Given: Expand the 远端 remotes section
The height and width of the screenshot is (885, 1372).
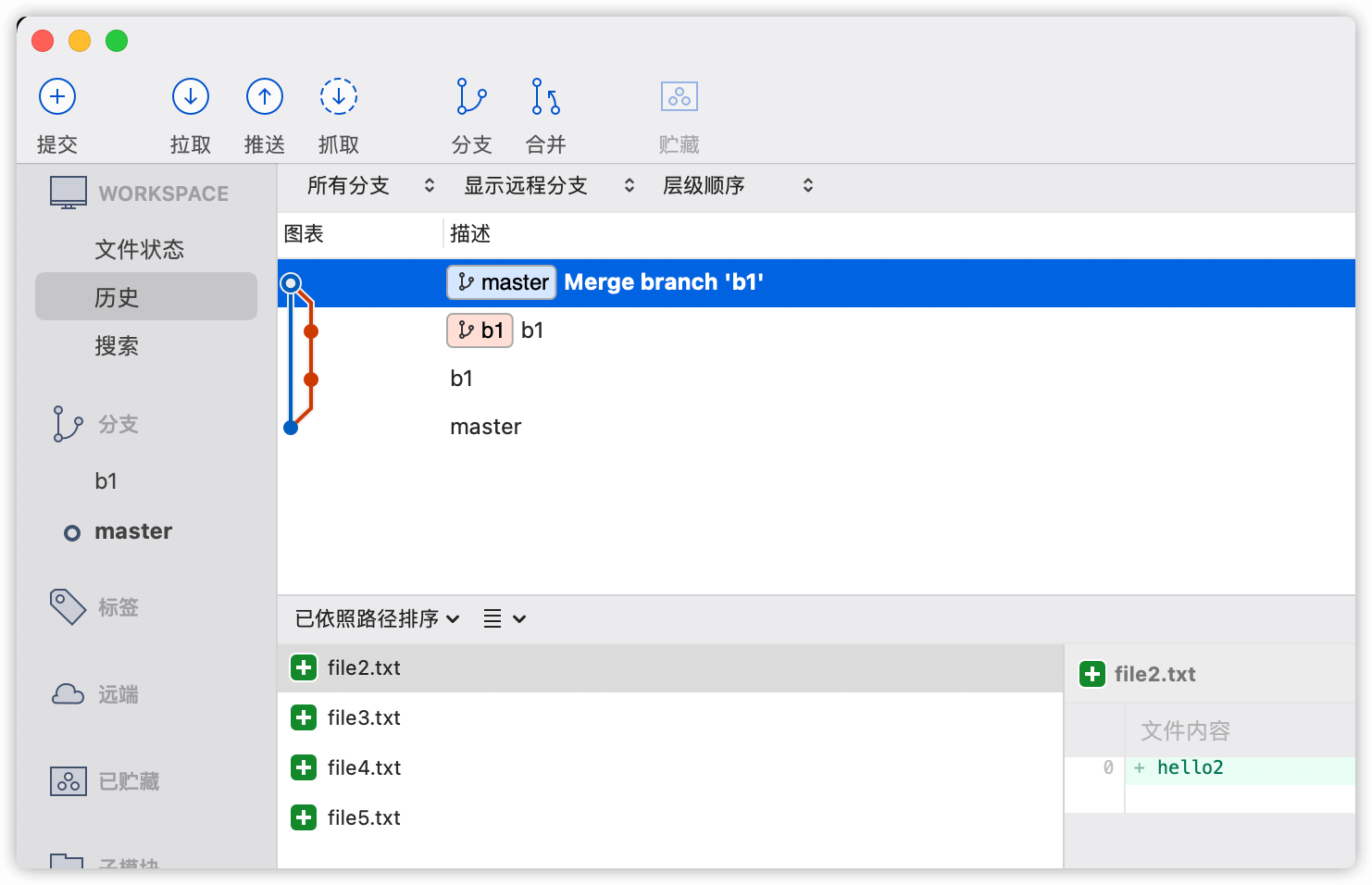Looking at the screenshot, I should [118, 694].
